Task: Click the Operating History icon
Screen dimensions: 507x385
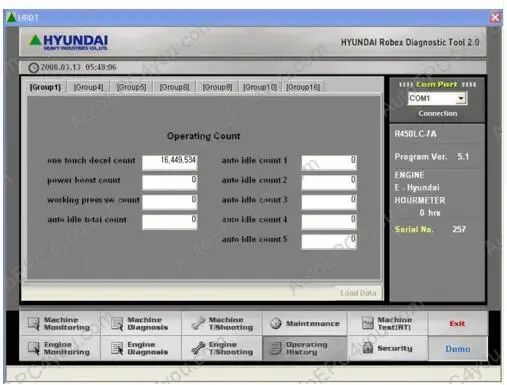Action: click(276, 348)
